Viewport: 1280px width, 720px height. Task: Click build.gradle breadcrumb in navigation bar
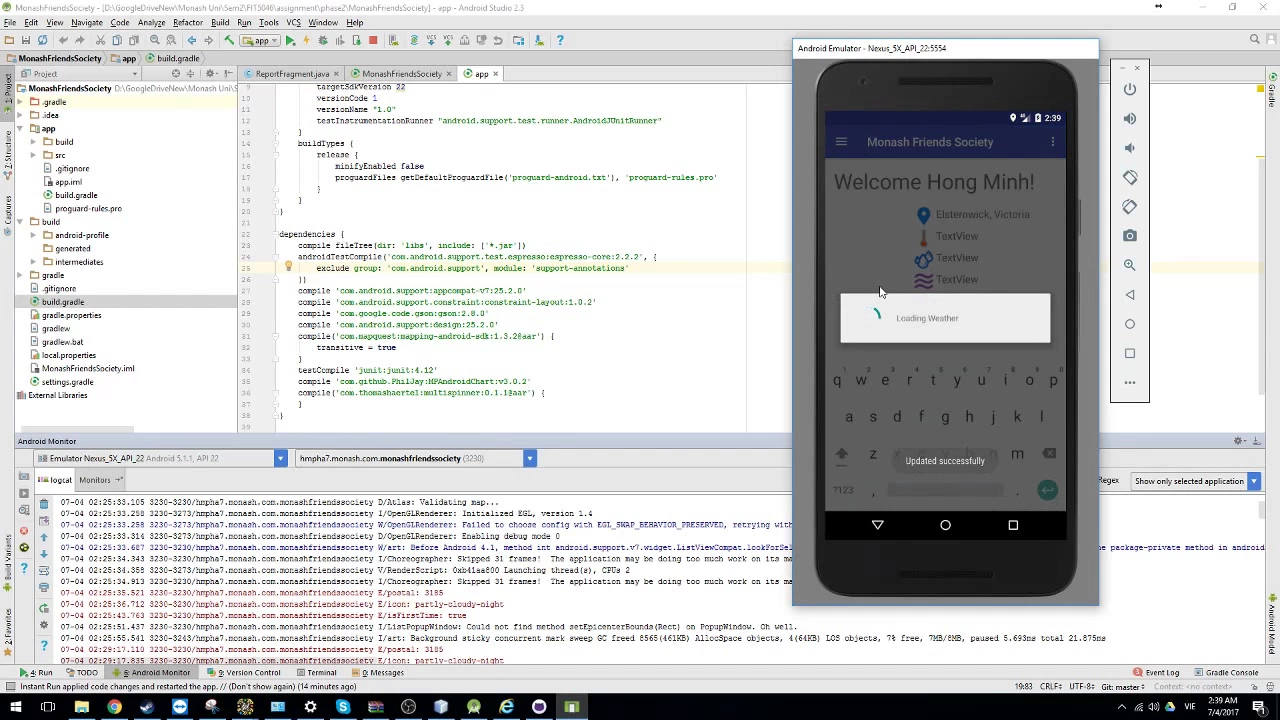tap(172, 58)
